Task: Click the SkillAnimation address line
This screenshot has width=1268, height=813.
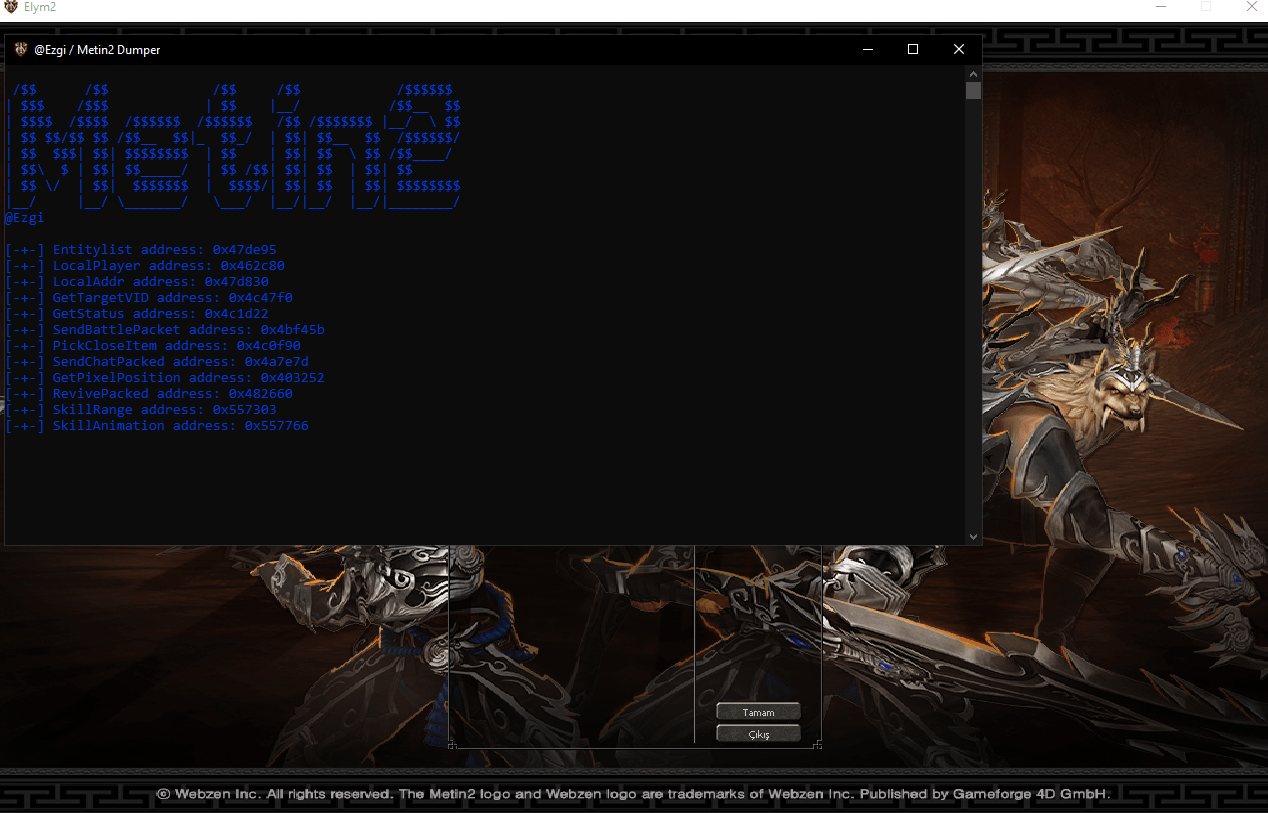Action: coord(157,426)
